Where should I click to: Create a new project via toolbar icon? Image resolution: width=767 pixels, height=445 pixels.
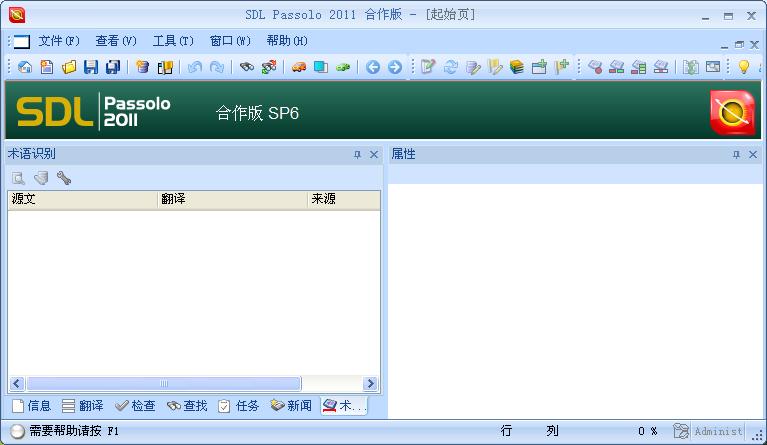pyautogui.click(x=47, y=67)
